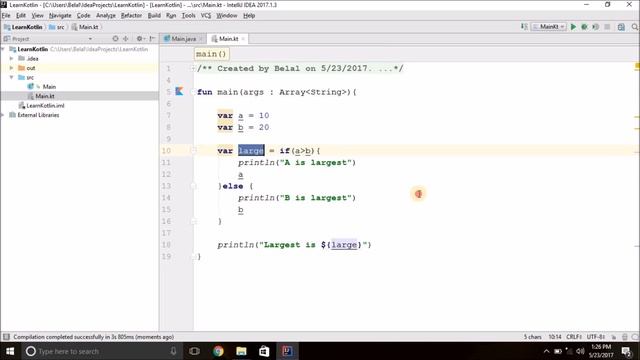Image resolution: width=640 pixels, height=360 pixels.
Task: Open the Window menu
Action: (x=227, y=16)
